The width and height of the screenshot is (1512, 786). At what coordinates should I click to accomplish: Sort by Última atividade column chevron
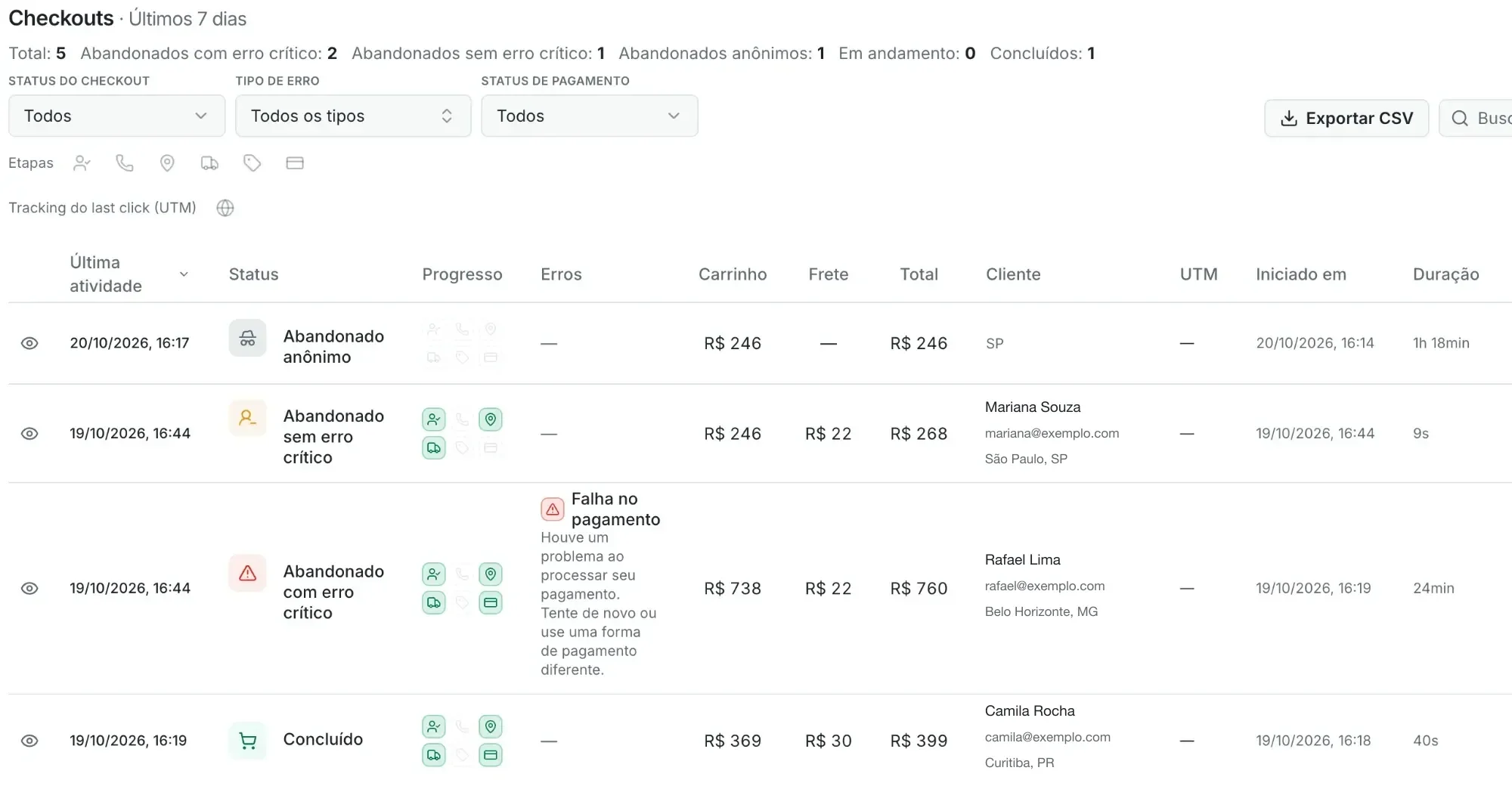point(184,274)
